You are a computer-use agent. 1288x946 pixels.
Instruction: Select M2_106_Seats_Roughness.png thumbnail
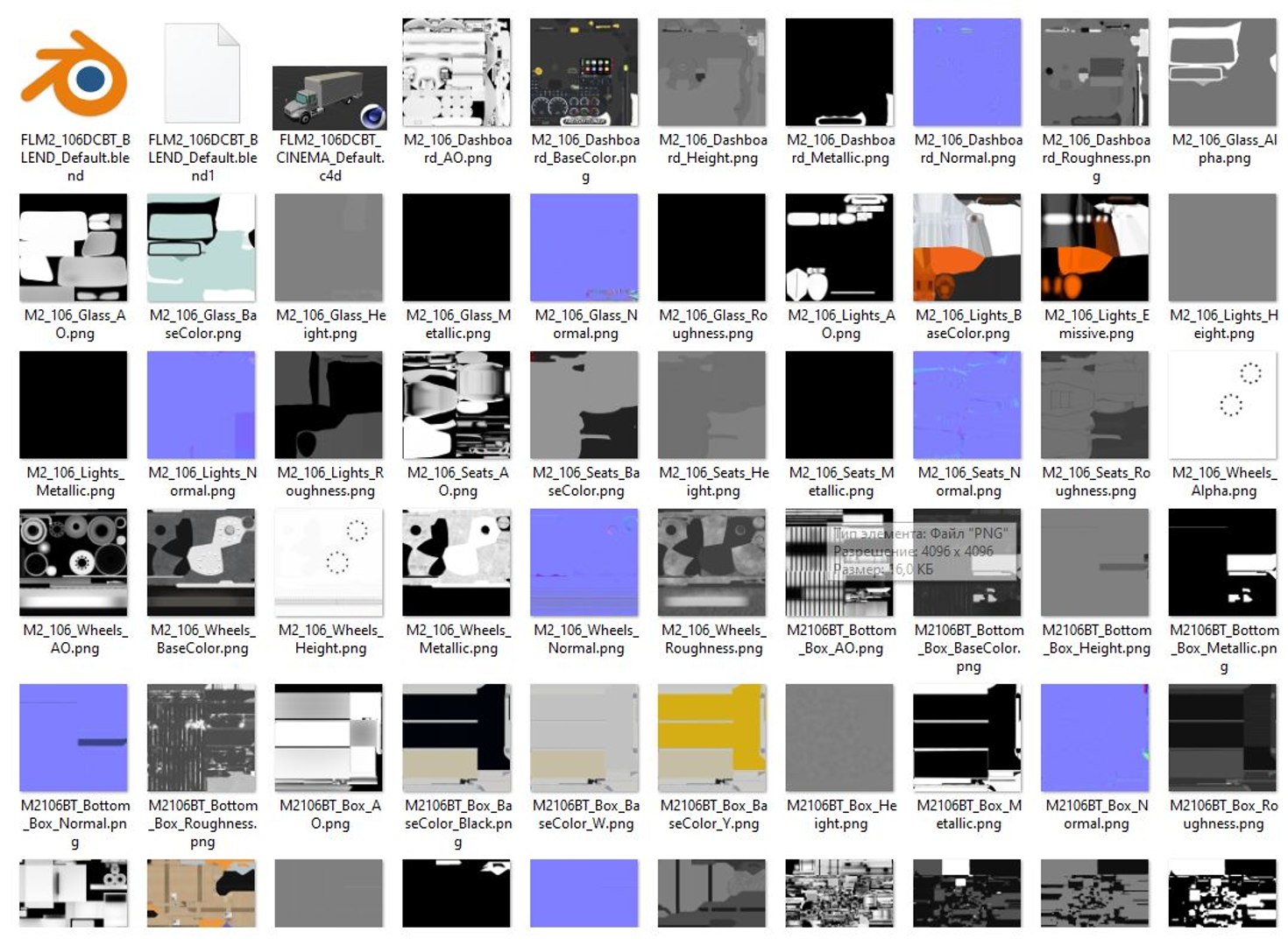(1095, 406)
